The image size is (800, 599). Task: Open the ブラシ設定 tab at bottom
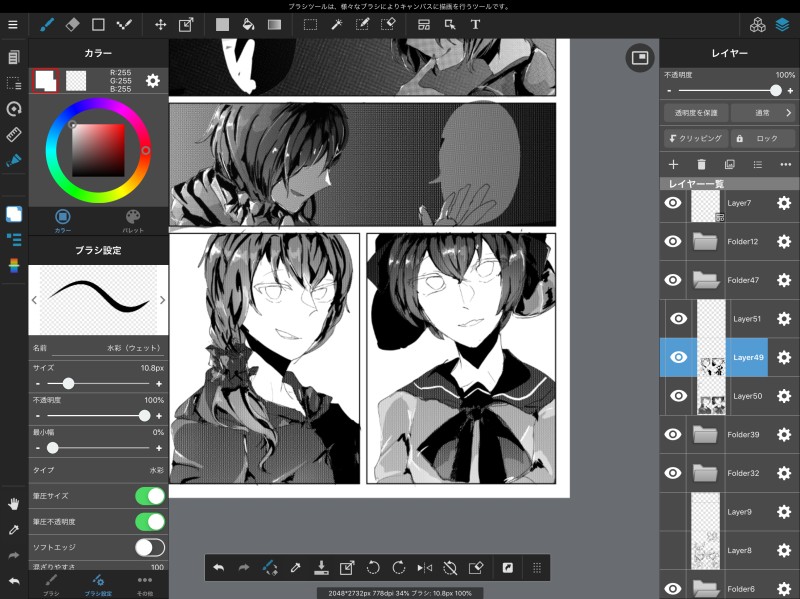[98, 585]
